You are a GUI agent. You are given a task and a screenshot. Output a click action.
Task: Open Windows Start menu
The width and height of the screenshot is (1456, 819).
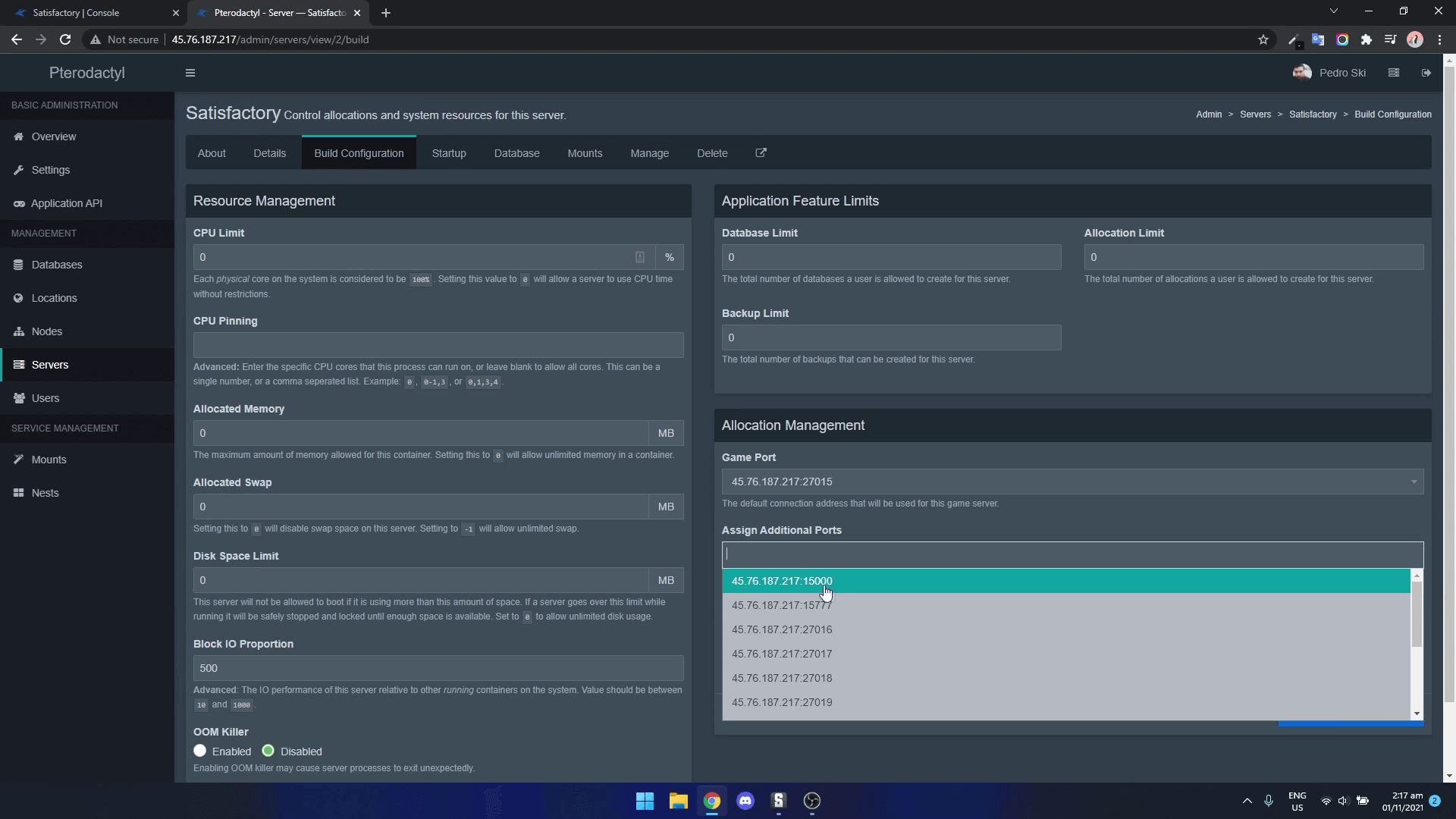[645, 801]
